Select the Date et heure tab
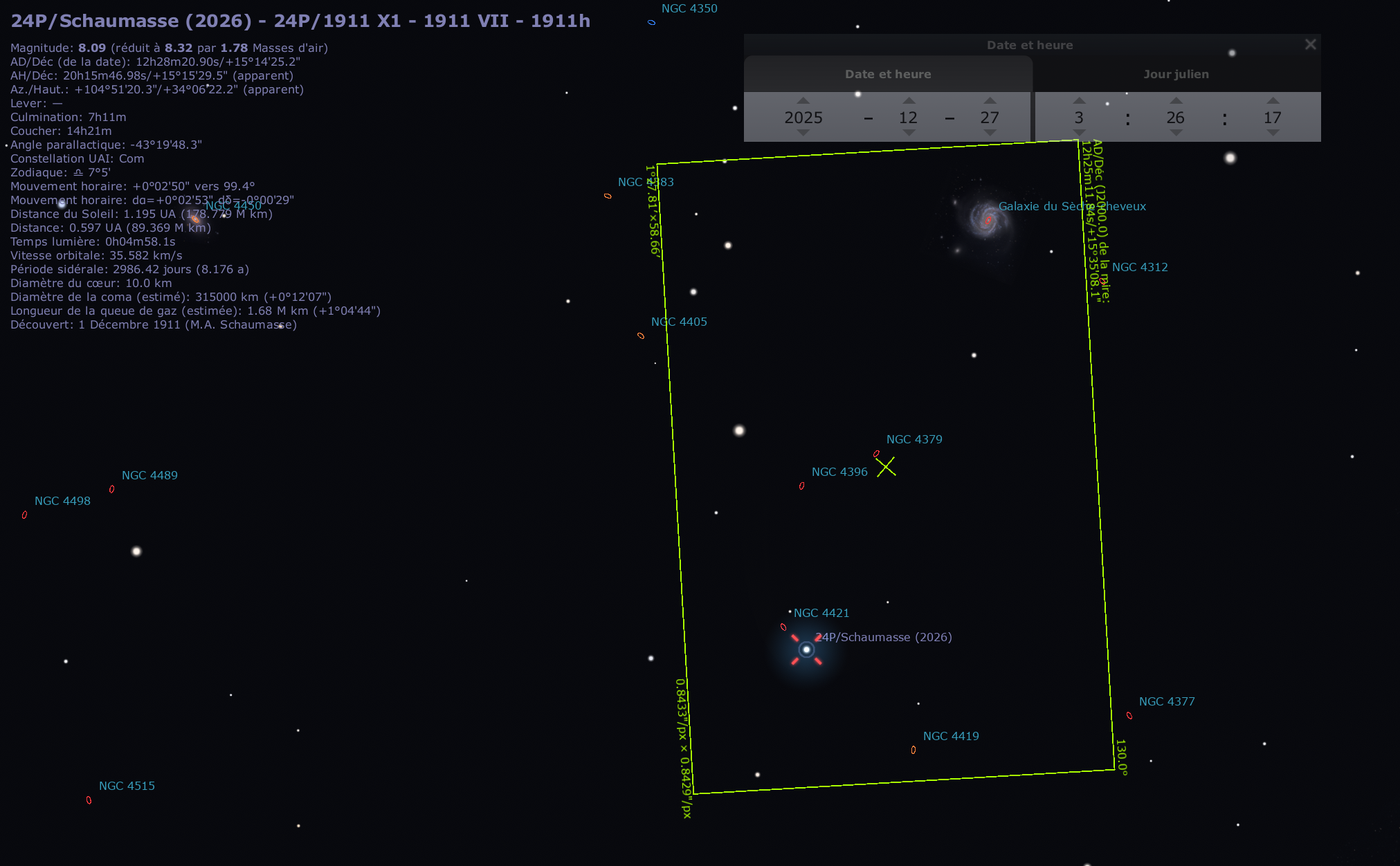1400x866 pixels. pos(888,74)
